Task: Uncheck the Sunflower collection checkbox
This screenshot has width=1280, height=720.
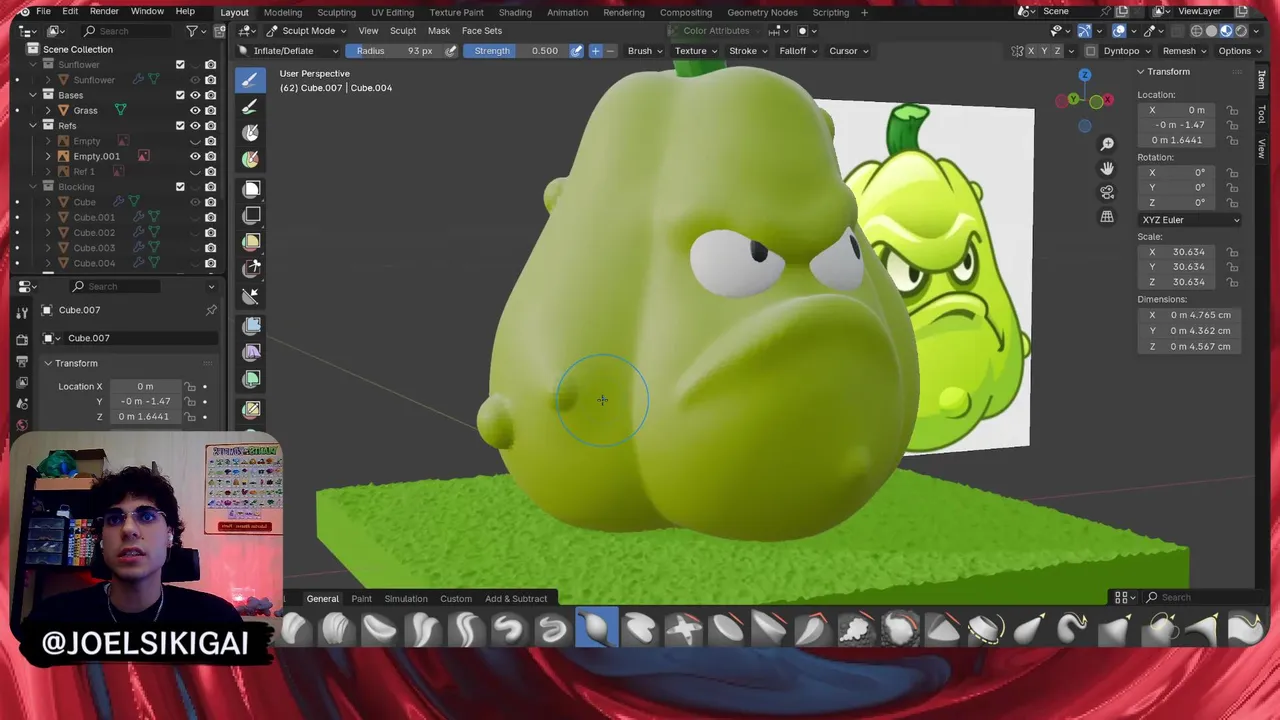Action: 180,65
